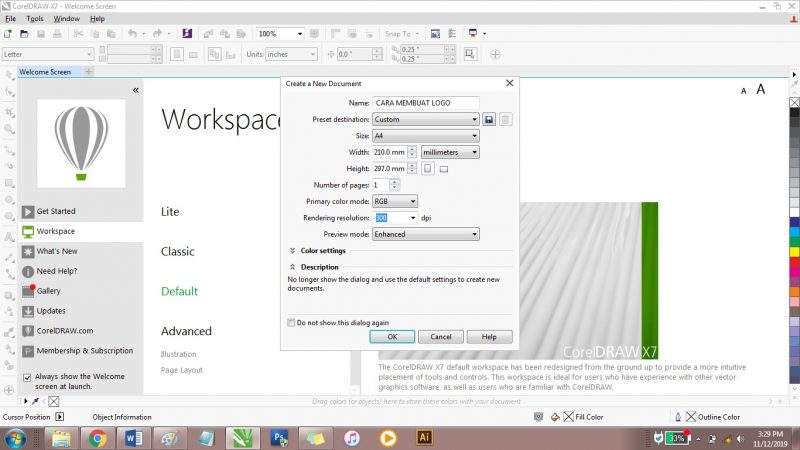
Task: Collapse the welcome sidebar with double chevron
Action: coord(136,90)
